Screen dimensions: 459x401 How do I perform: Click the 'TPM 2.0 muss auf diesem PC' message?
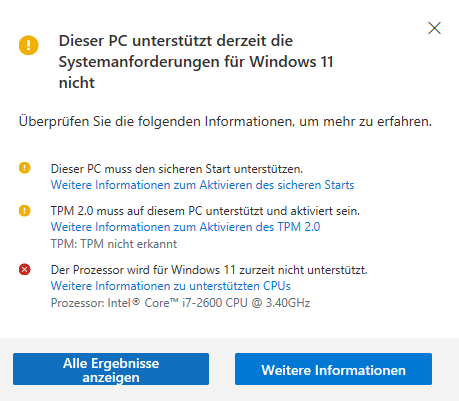point(205,211)
